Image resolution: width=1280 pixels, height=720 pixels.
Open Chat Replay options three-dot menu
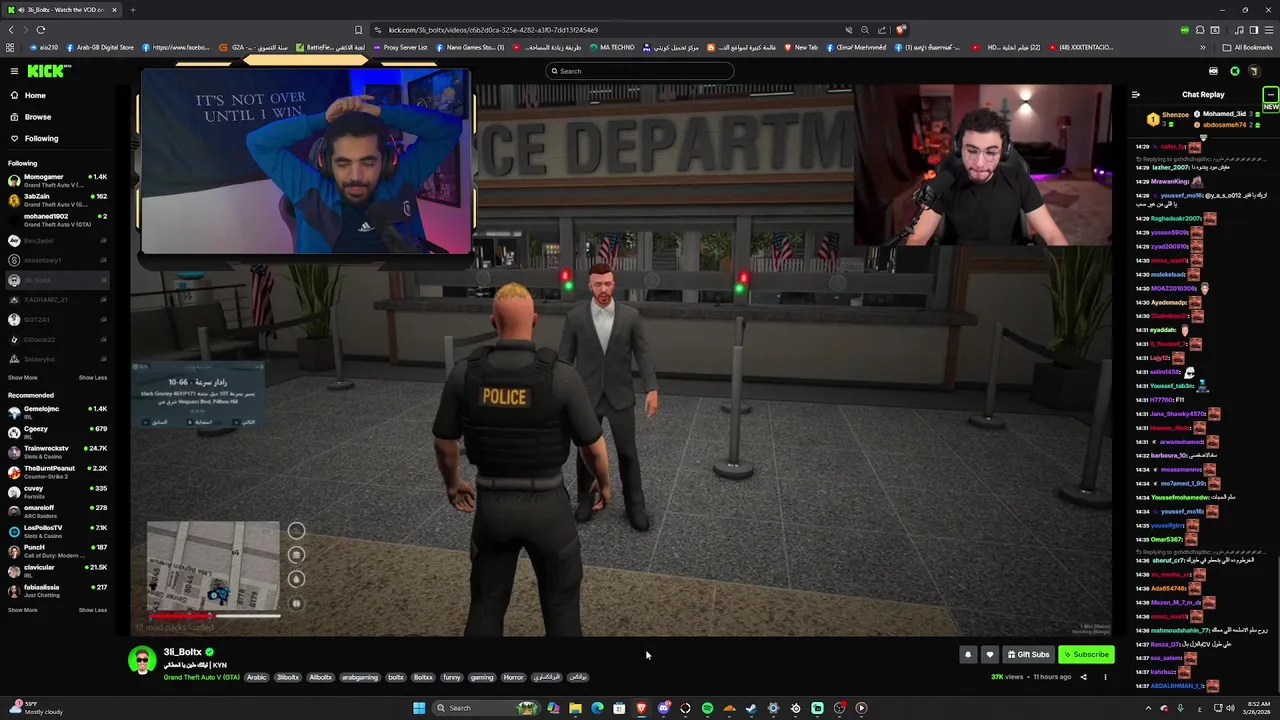point(1270,94)
